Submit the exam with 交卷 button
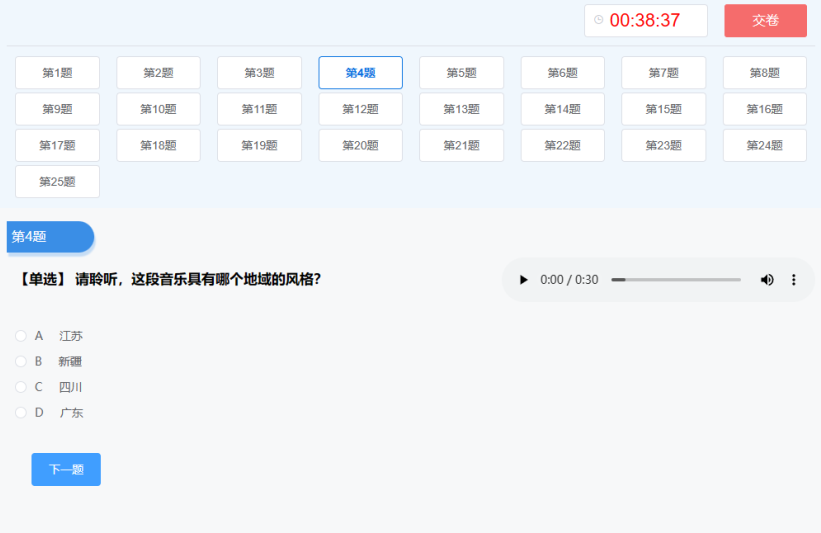 coord(765,20)
